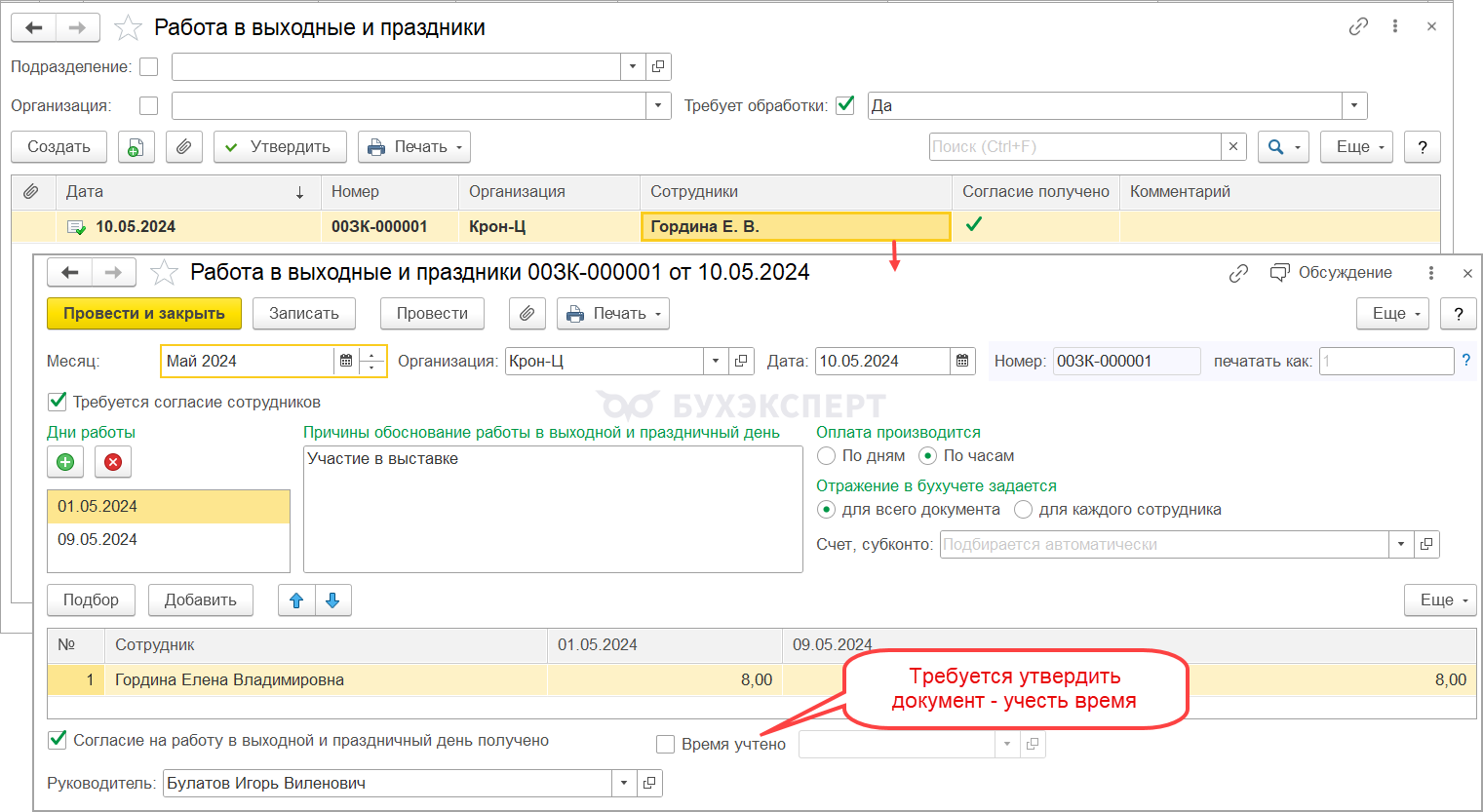Screen dimensions: 1483x812
Task: Expand the Руководитель dropdown list
Action: 624,784
